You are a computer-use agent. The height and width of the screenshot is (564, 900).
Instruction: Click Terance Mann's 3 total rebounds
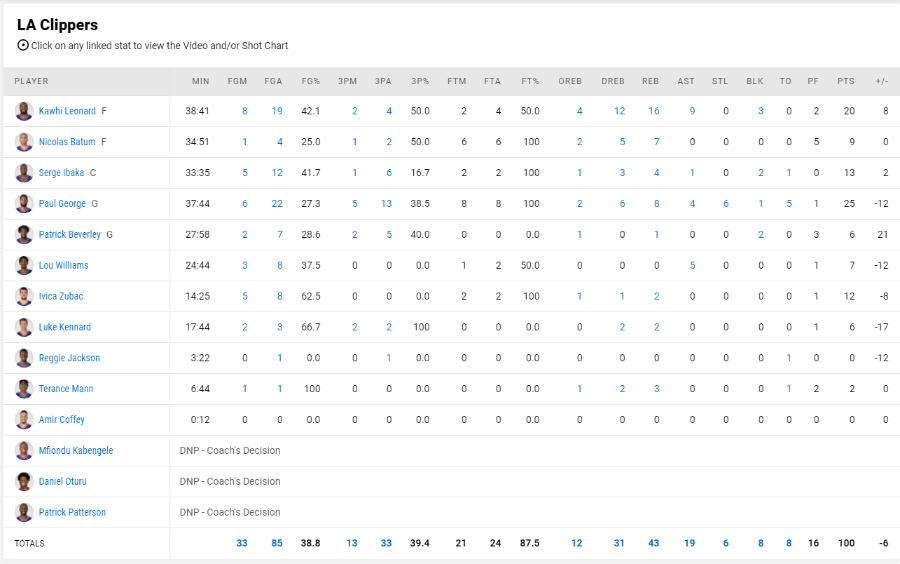coord(657,388)
